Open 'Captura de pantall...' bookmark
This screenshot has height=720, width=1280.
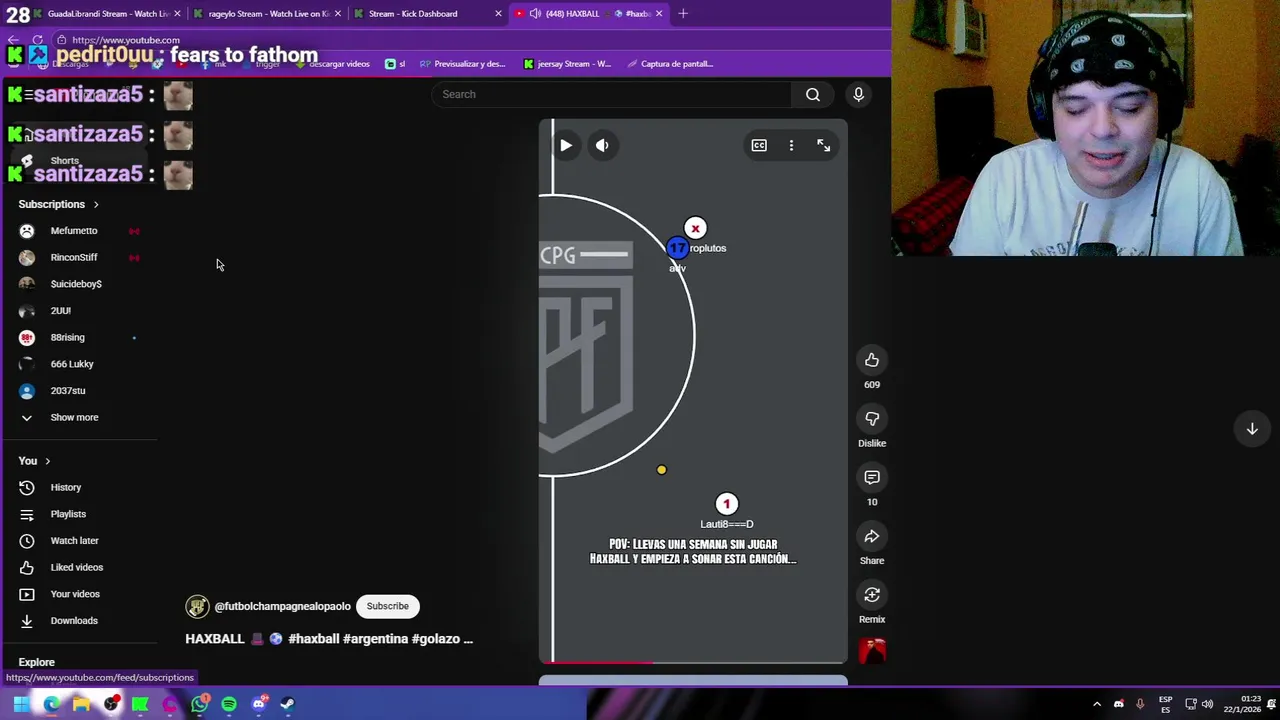(670, 64)
